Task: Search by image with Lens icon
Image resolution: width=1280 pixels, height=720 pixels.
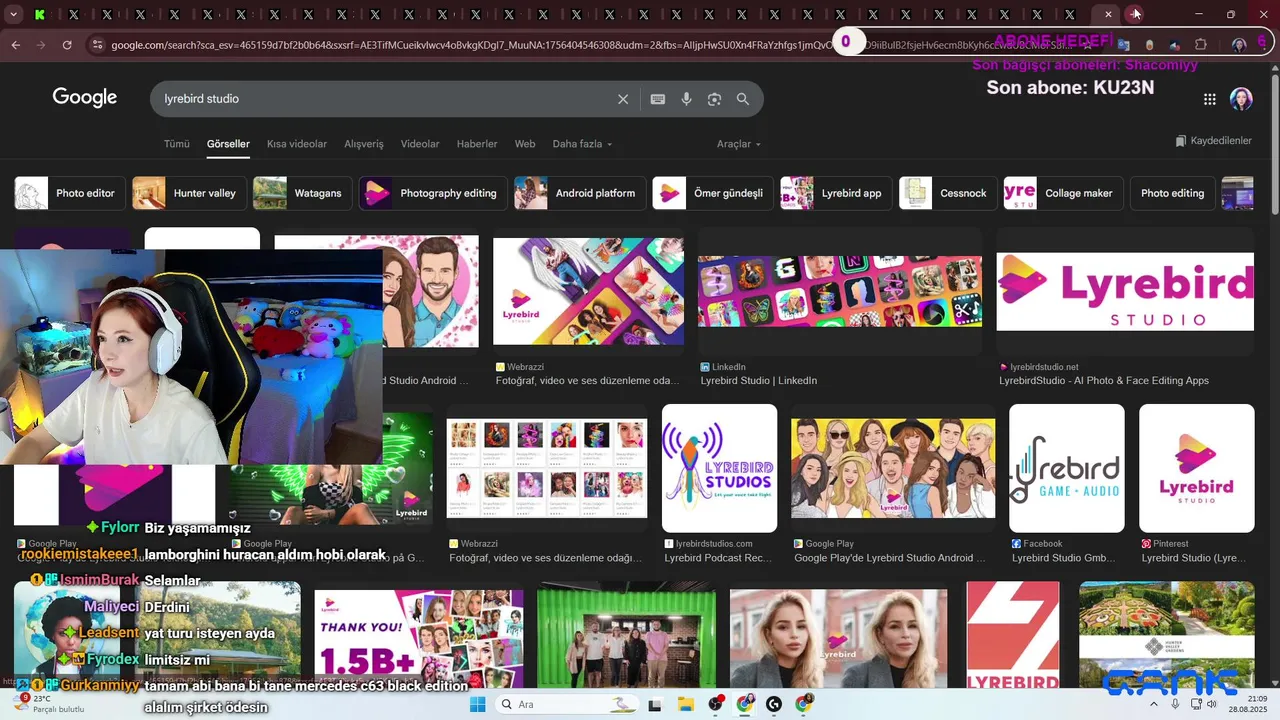Action: (x=714, y=99)
